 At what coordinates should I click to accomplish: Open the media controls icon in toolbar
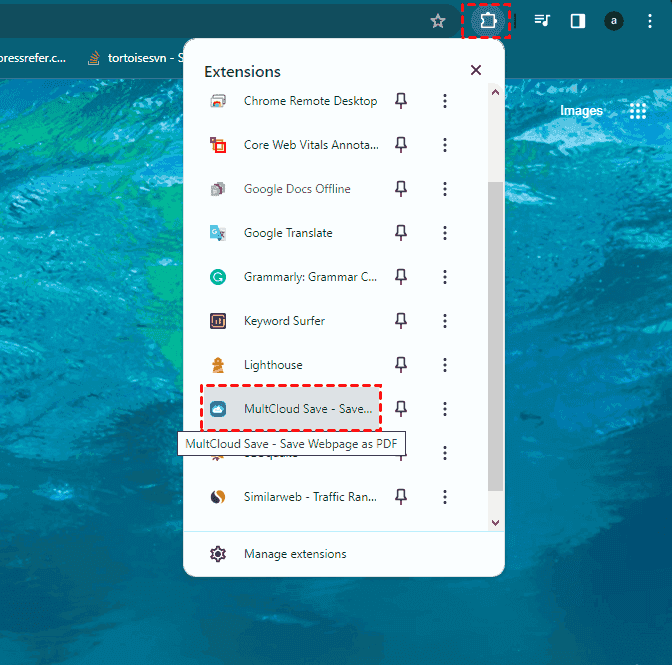click(542, 21)
